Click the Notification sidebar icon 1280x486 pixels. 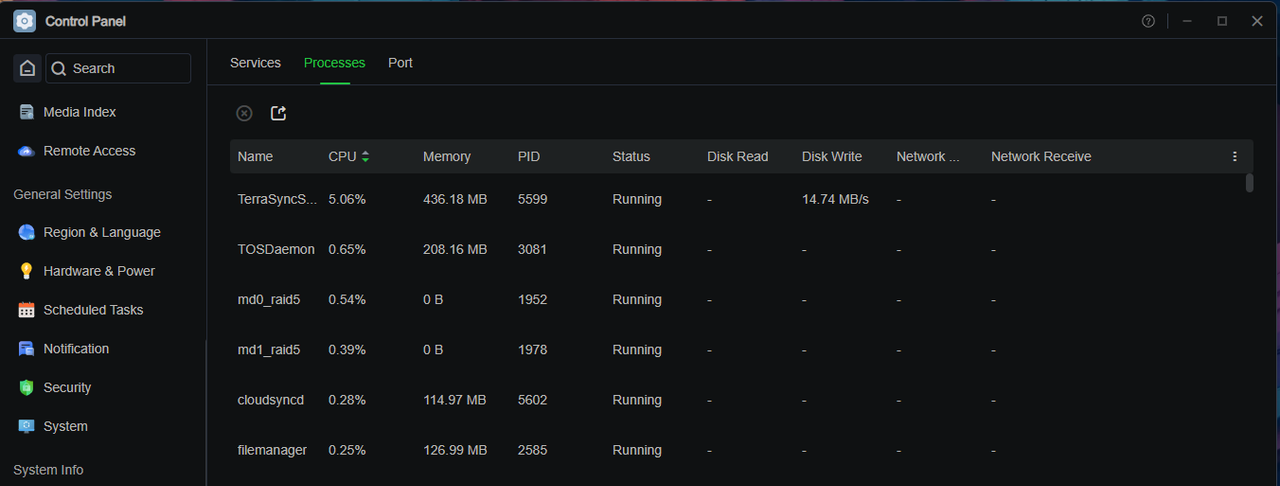tap(27, 349)
